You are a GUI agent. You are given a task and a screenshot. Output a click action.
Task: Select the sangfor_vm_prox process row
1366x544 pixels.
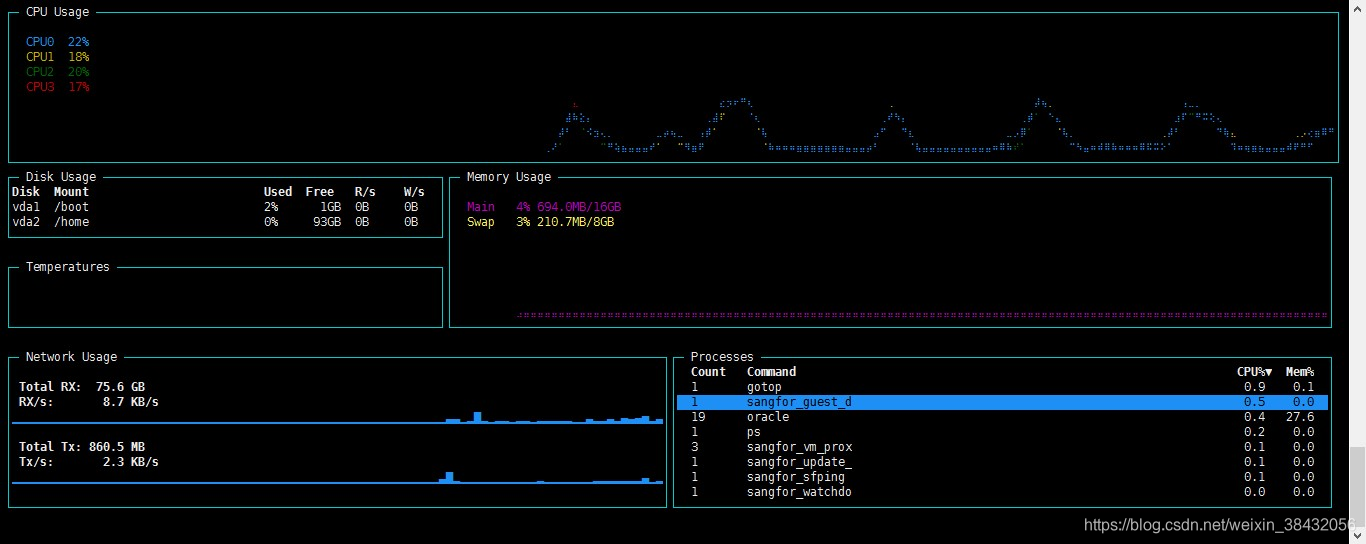tap(1002, 447)
